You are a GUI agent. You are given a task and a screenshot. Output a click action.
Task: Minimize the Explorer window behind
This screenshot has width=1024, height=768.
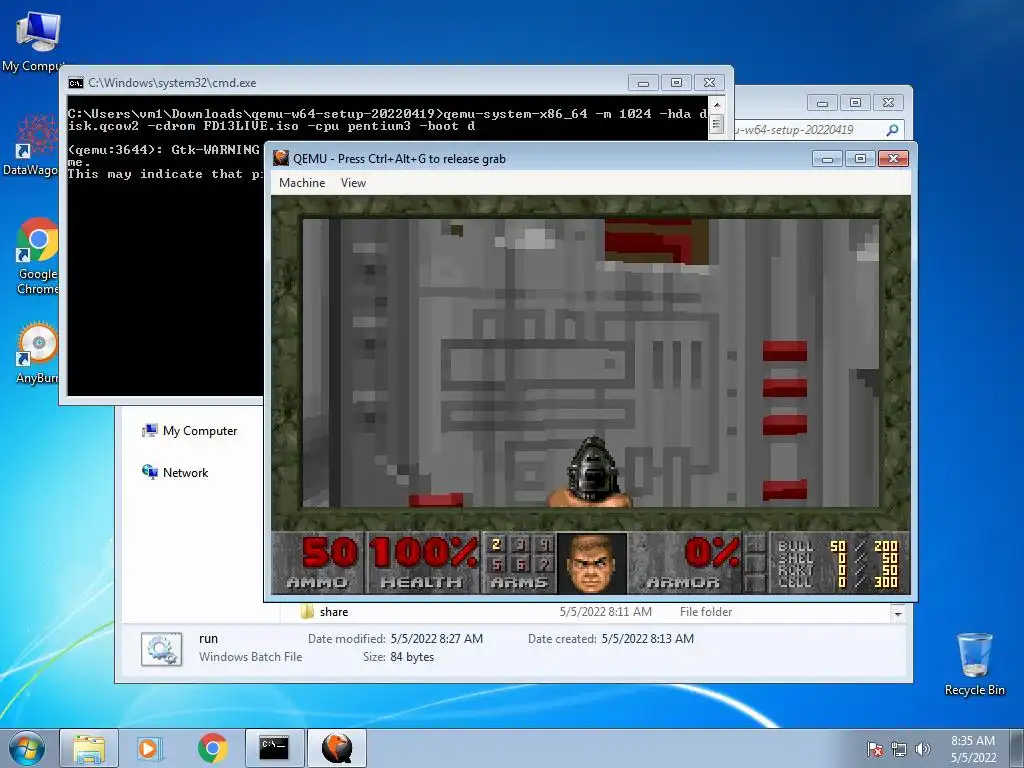[822, 103]
